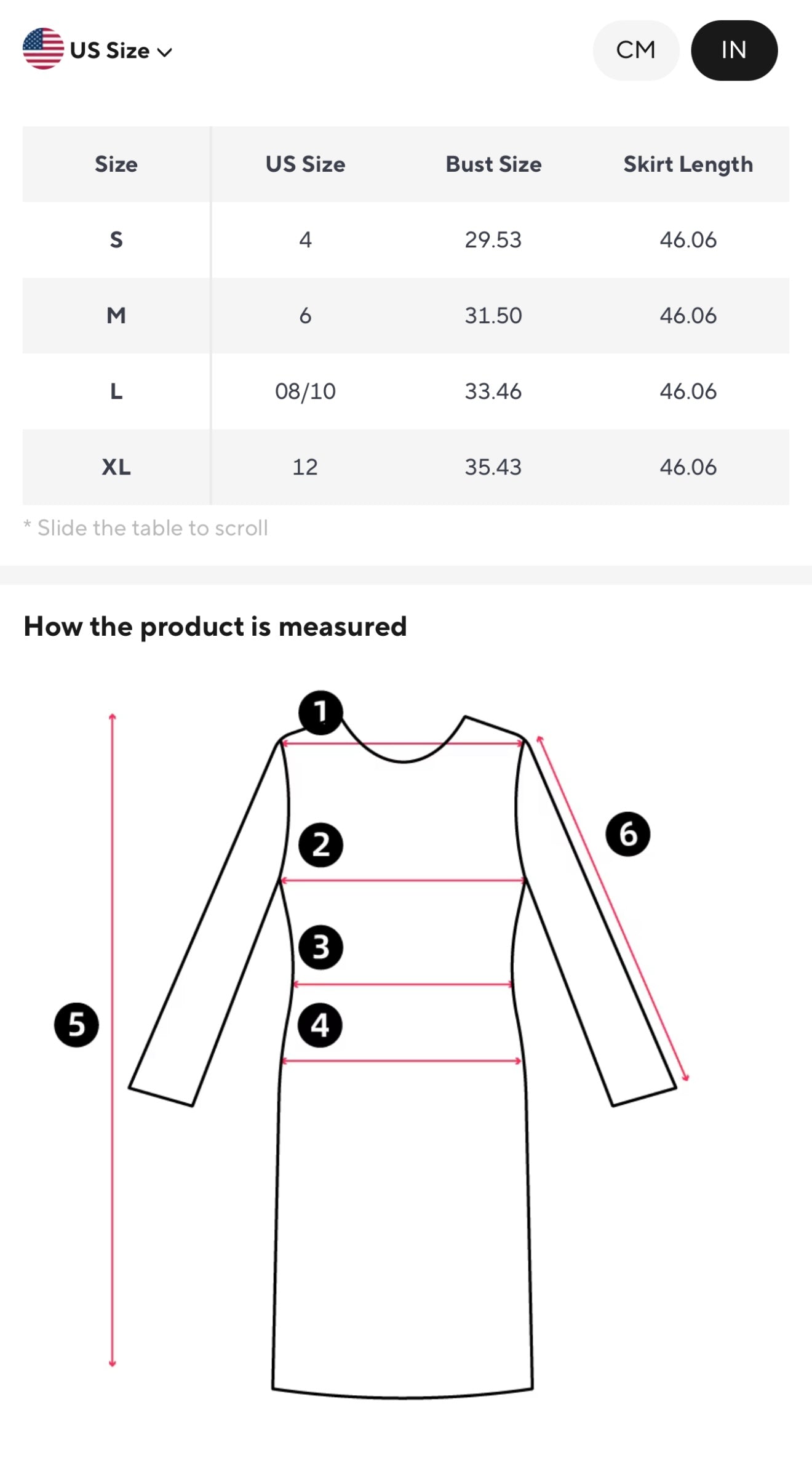
Task: Select the S size row label
Action: click(x=116, y=239)
